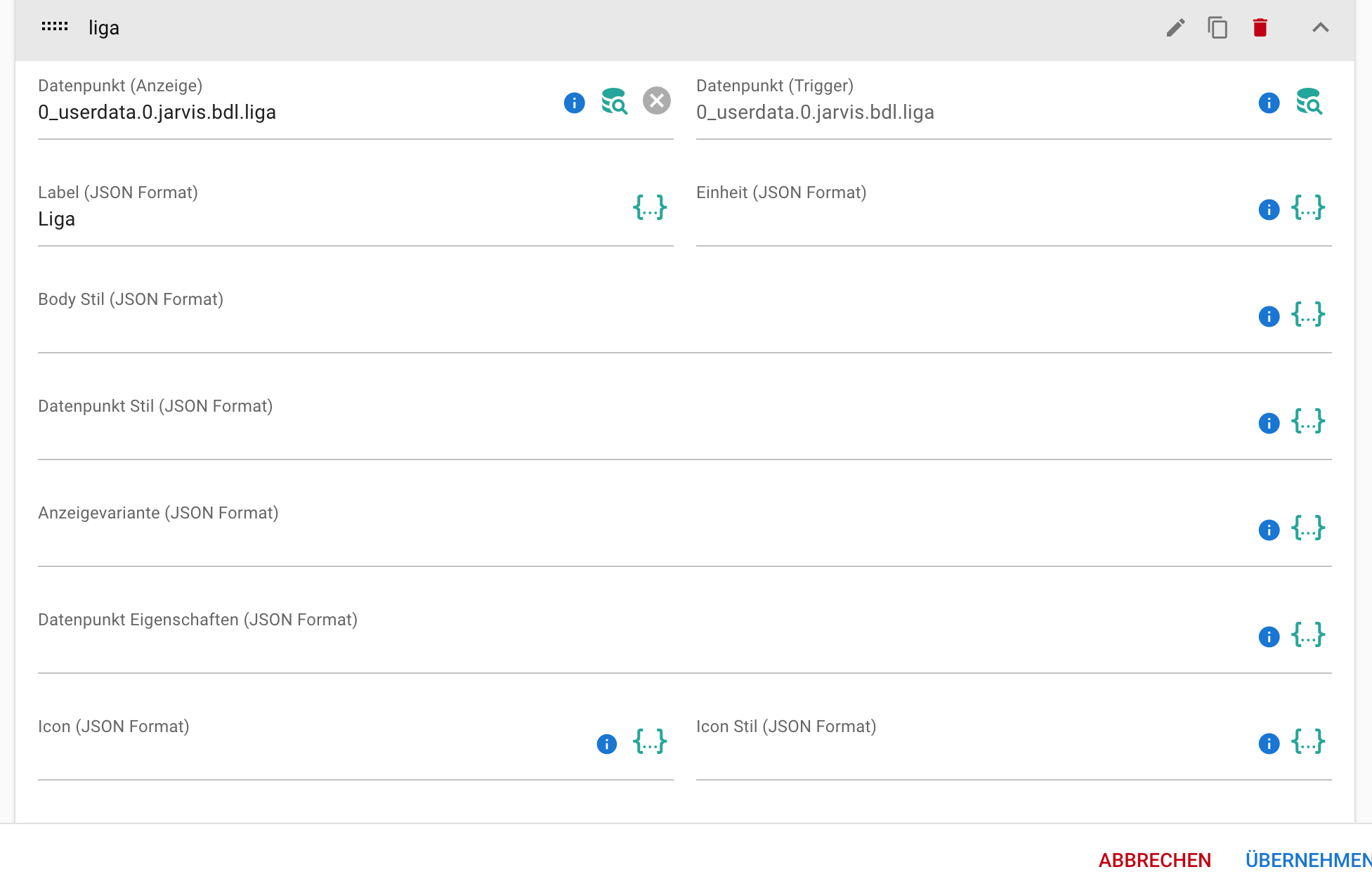Open JSON editor for Anzeigevariante
Viewport: 1372px width, 893px height.
[x=1308, y=528]
